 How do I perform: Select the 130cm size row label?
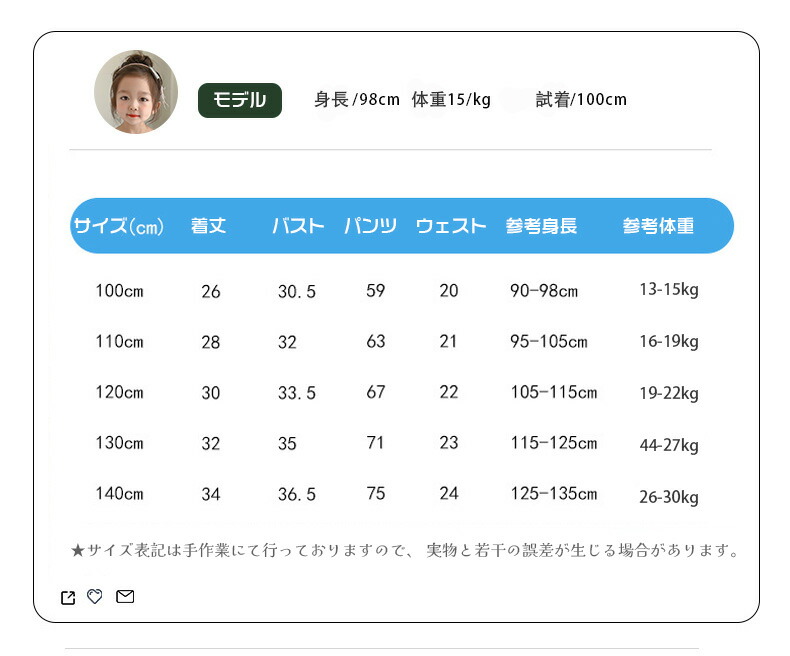(119, 443)
